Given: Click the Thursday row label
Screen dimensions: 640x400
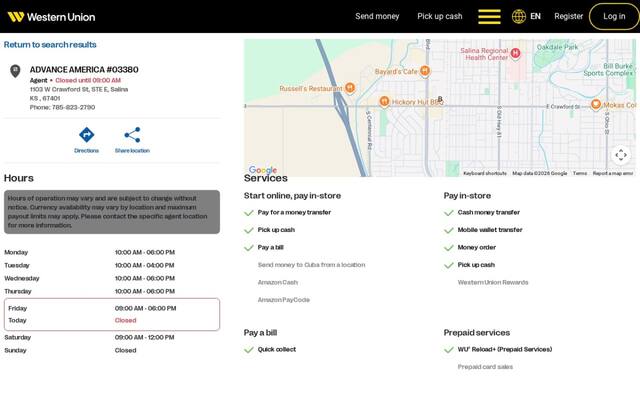Looking at the screenshot, I should [18, 291].
